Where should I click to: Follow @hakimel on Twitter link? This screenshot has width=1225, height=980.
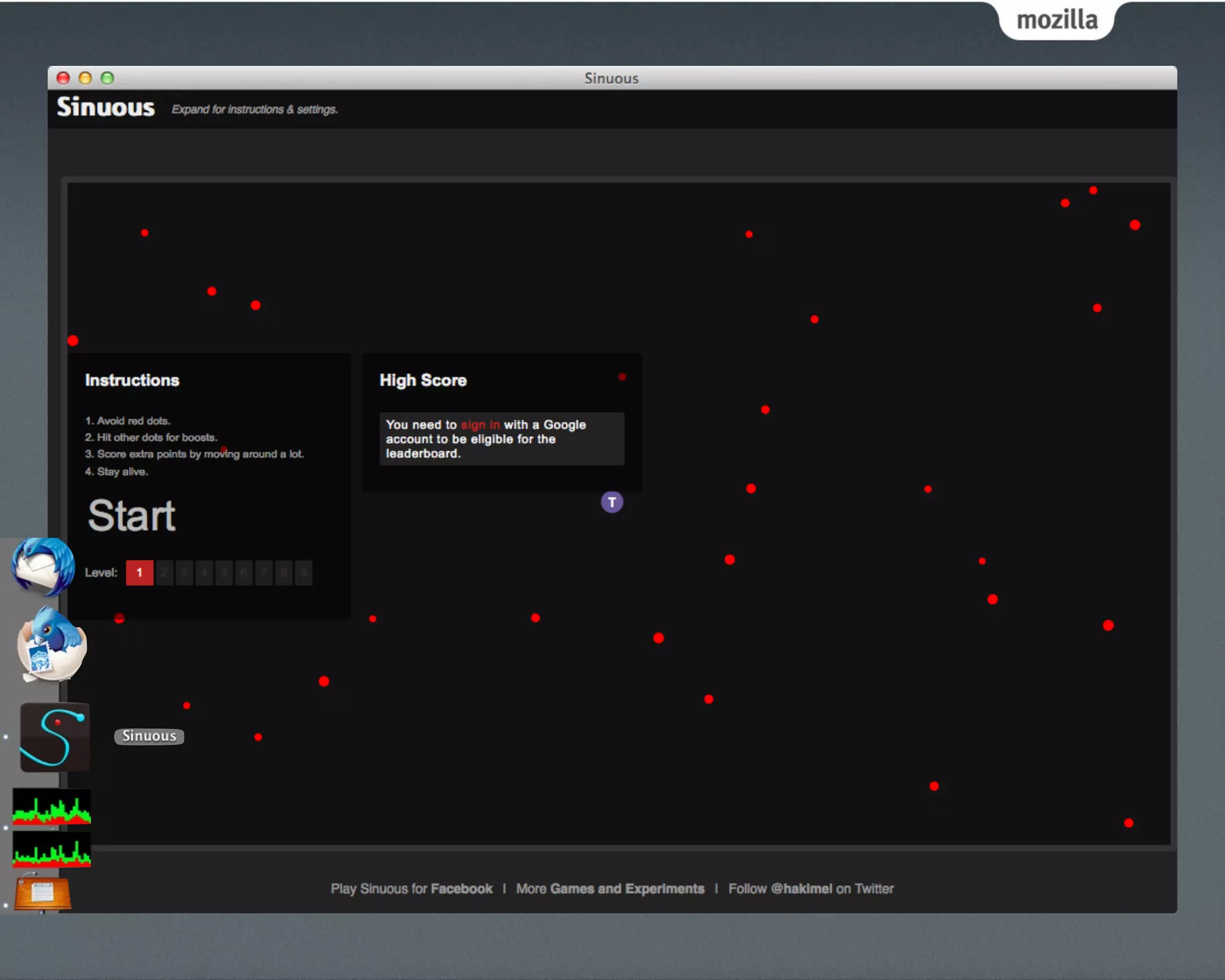click(810, 888)
